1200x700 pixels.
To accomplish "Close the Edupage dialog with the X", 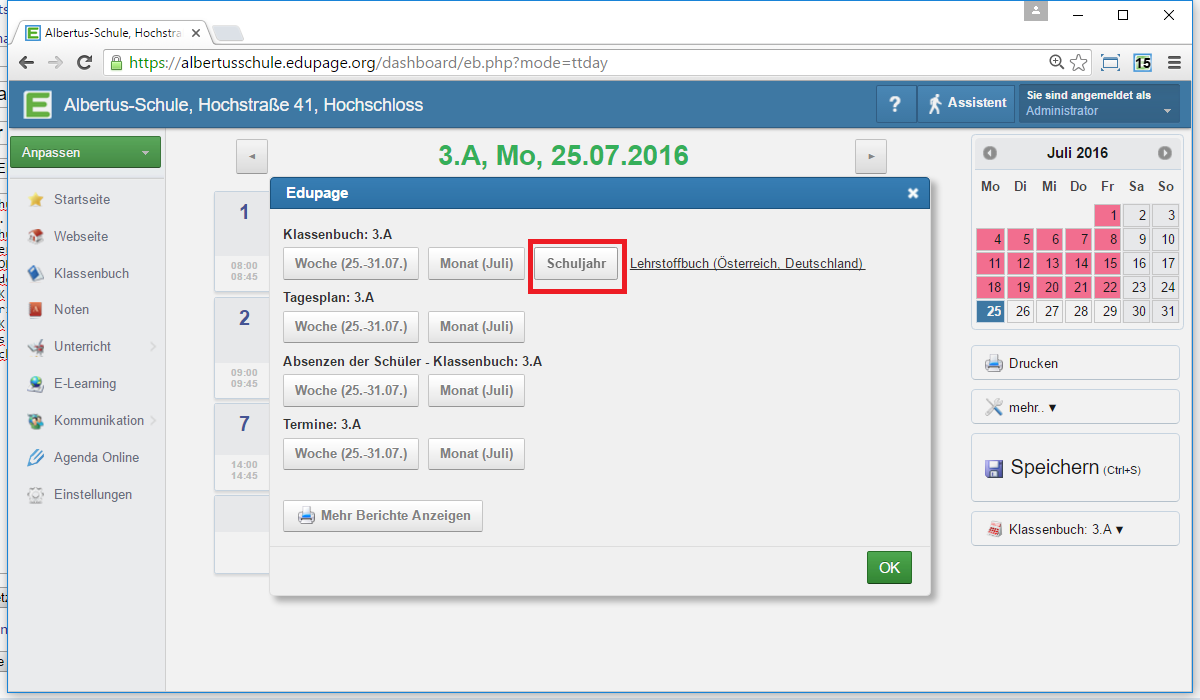I will (x=913, y=193).
